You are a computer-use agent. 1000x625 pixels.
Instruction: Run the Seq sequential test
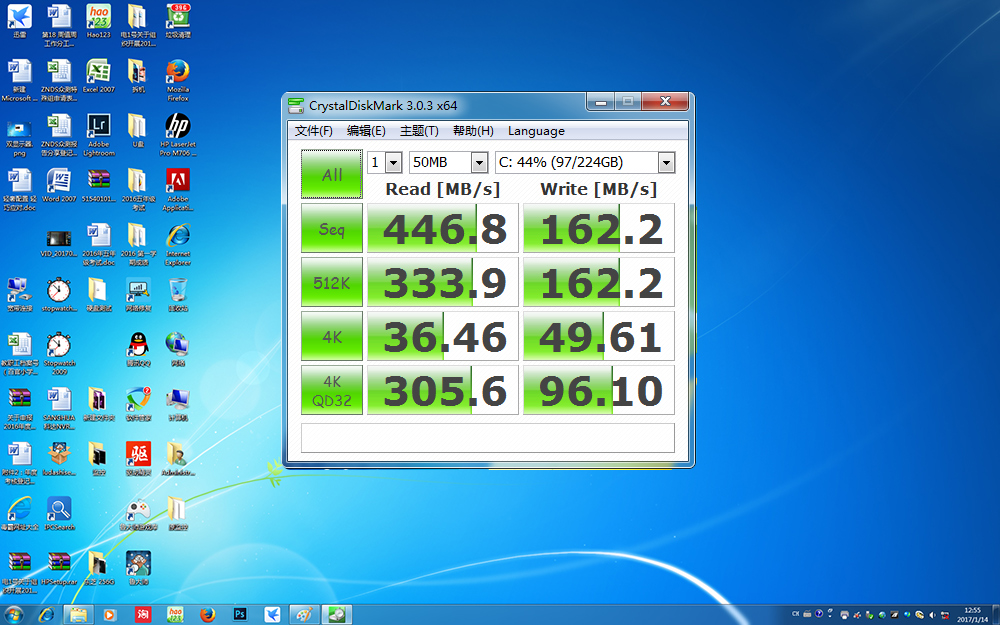click(332, 229)
